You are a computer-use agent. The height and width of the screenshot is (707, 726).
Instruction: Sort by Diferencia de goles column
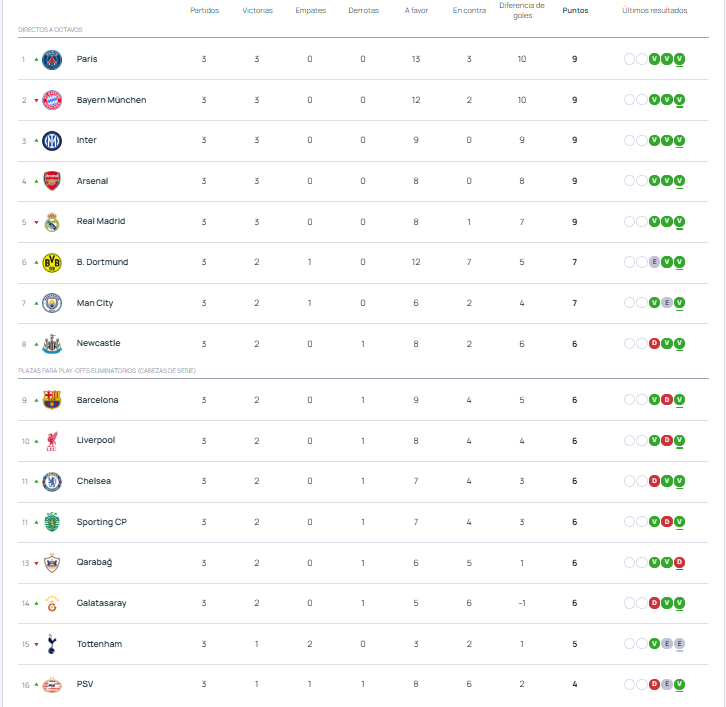[522, 10]
